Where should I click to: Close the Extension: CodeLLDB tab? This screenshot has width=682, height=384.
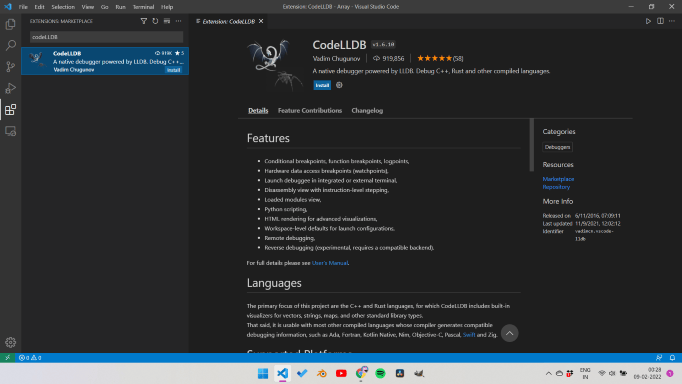click(x=261, y=21)
